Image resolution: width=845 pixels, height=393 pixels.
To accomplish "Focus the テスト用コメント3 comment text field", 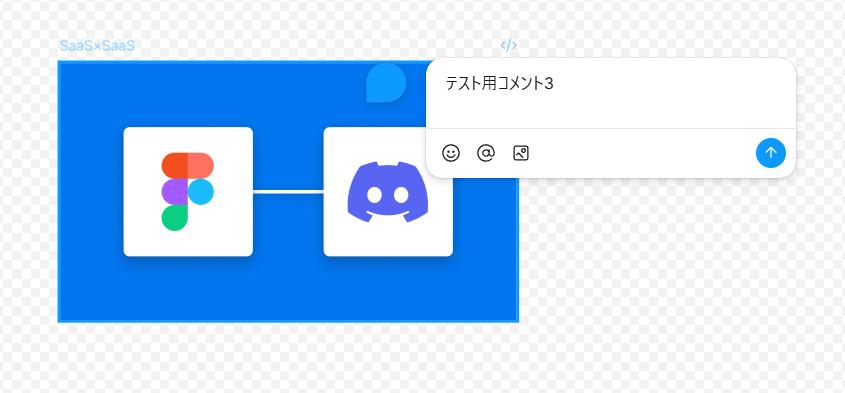I will click(611, 93).
